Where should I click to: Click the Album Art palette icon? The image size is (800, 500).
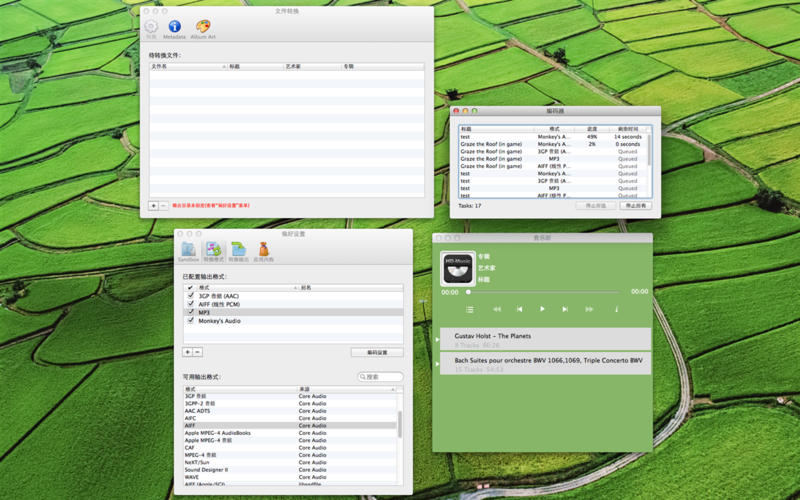coord(203,28)
